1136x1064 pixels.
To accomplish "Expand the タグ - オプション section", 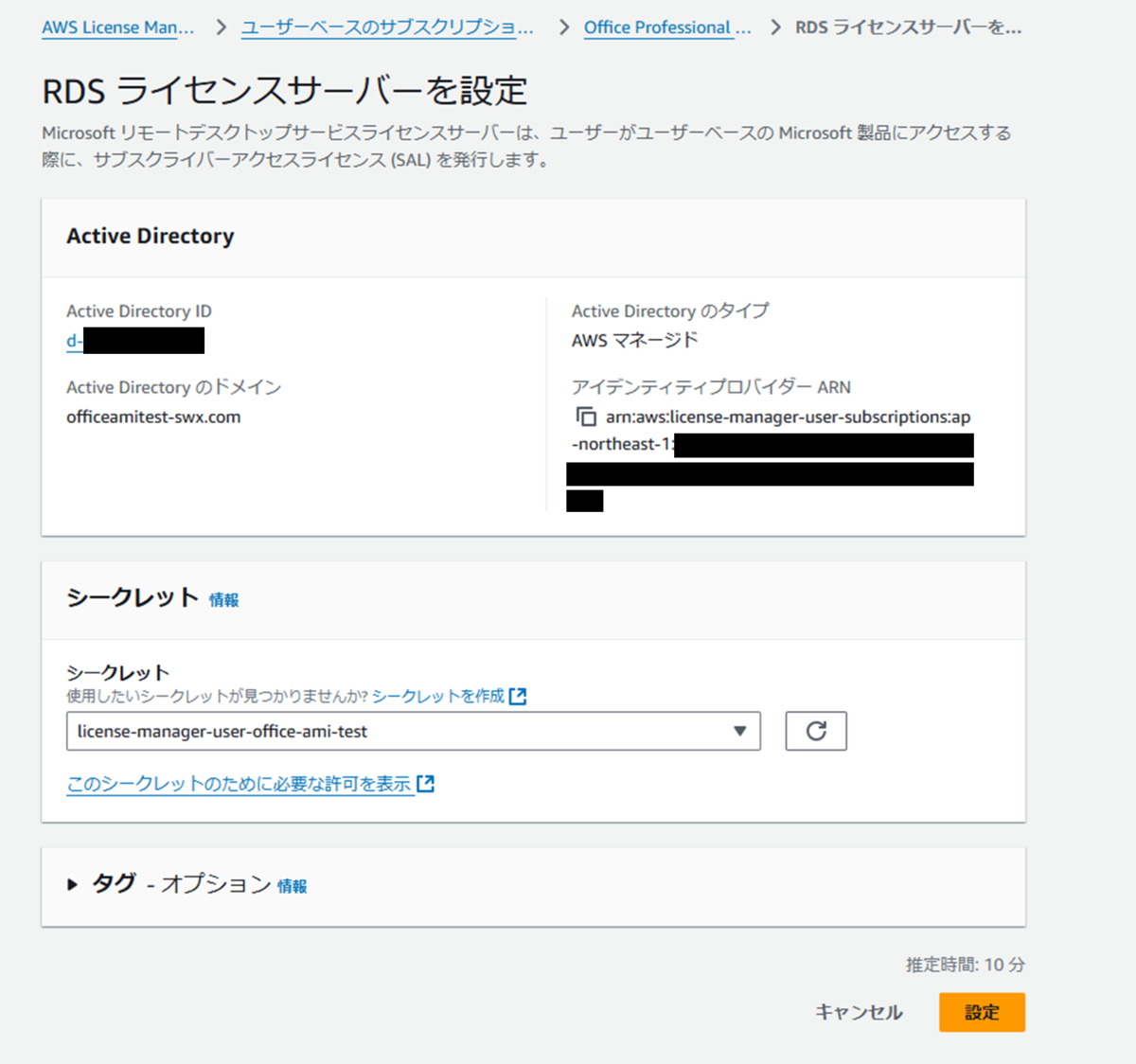I will (x=73, y=885).
